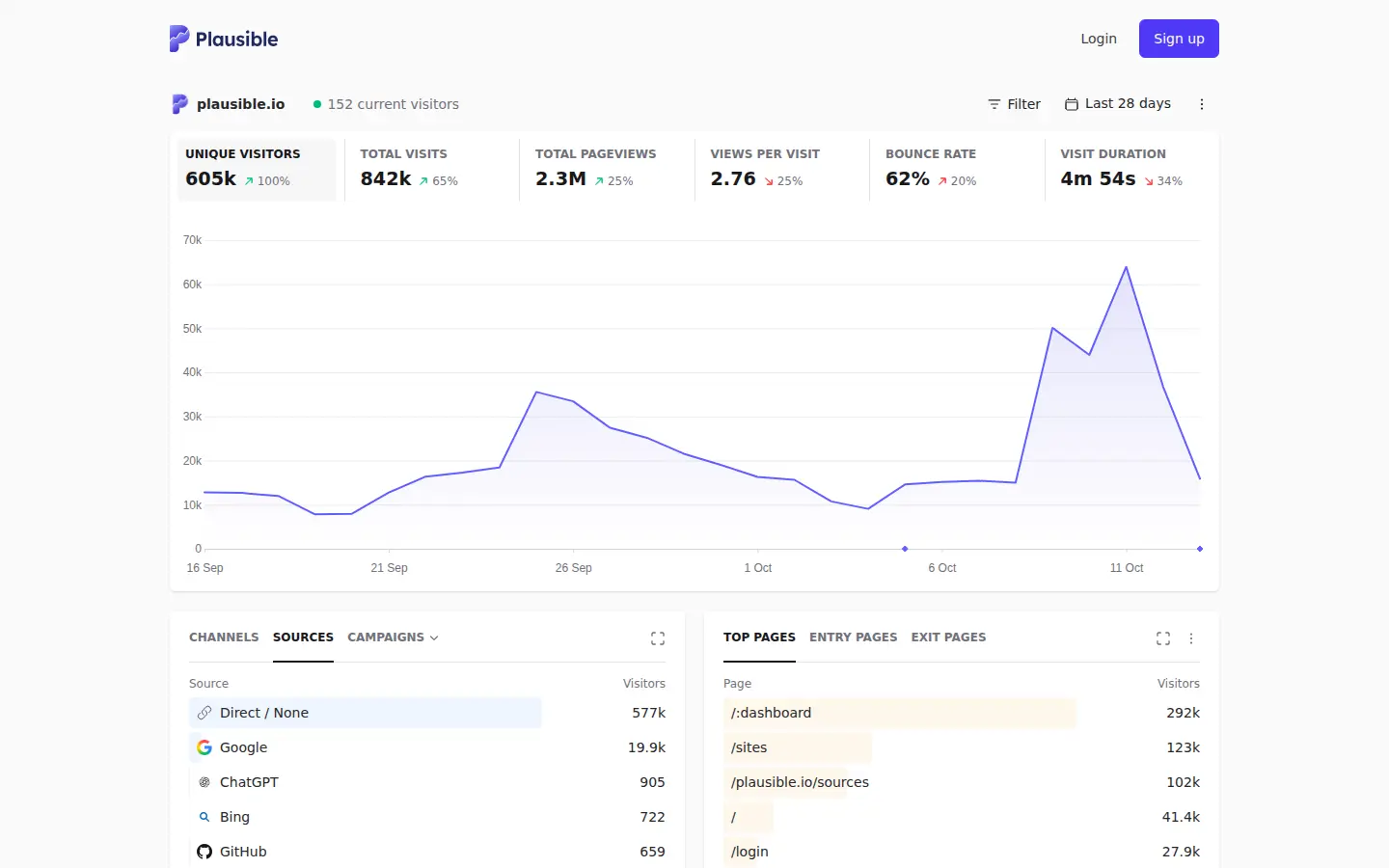The width and height of the screenshot is (1389, 868).
Task: Open the three-dot menu beside Last 28 days
Action: coord(1202,104)
